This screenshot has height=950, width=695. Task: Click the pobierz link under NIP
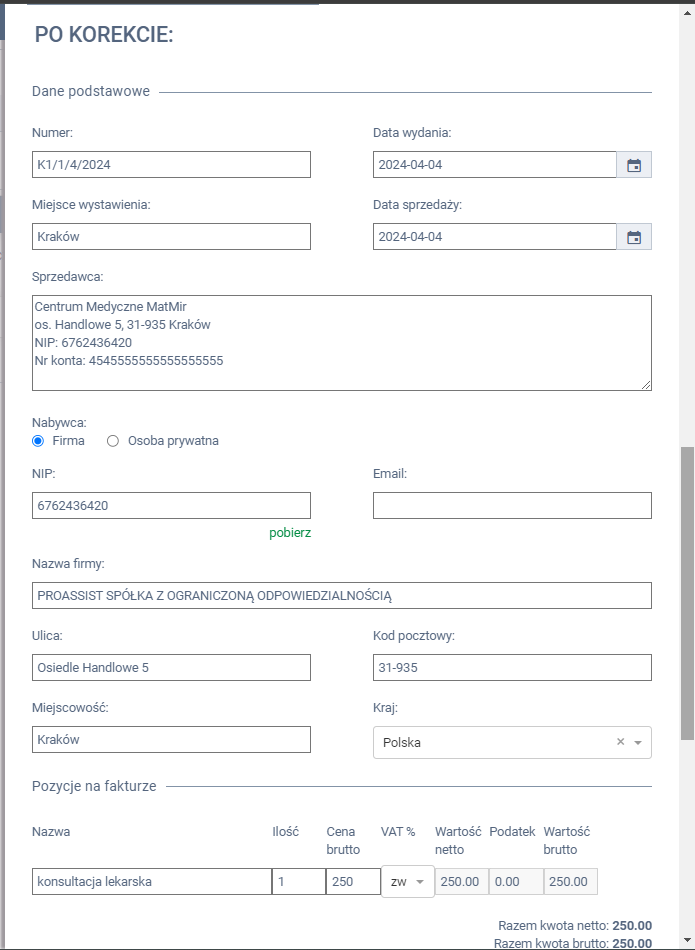(x=290, y=533)
